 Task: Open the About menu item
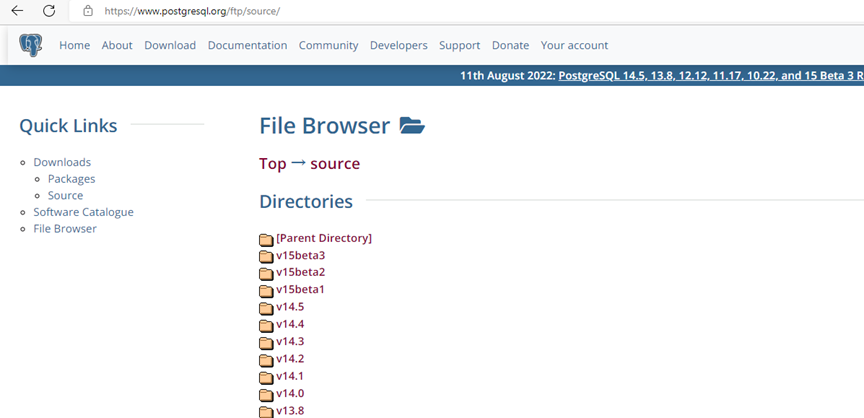click(117, 45)
